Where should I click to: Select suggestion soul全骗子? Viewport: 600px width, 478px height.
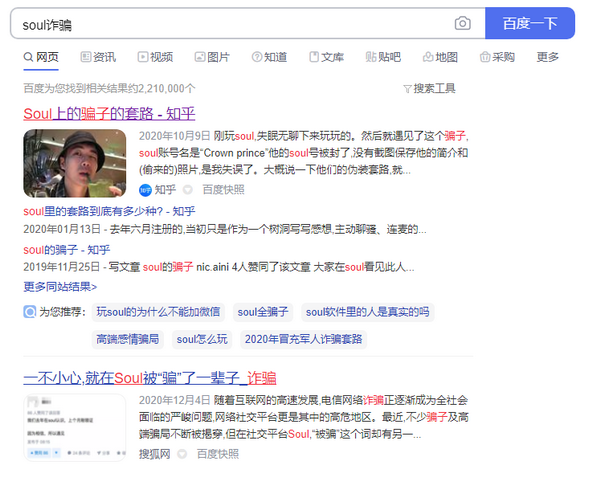[x=263, y=312]
